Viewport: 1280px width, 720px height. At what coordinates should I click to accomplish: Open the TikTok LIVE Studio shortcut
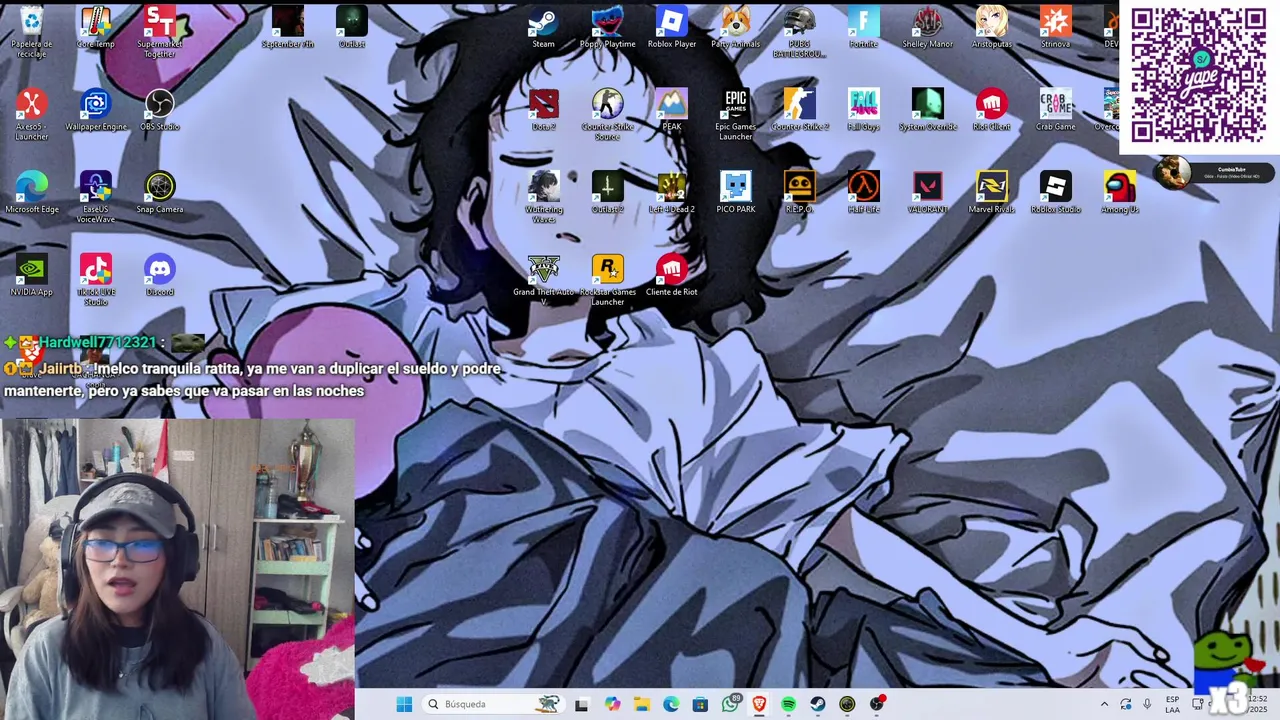pos(95,281)
